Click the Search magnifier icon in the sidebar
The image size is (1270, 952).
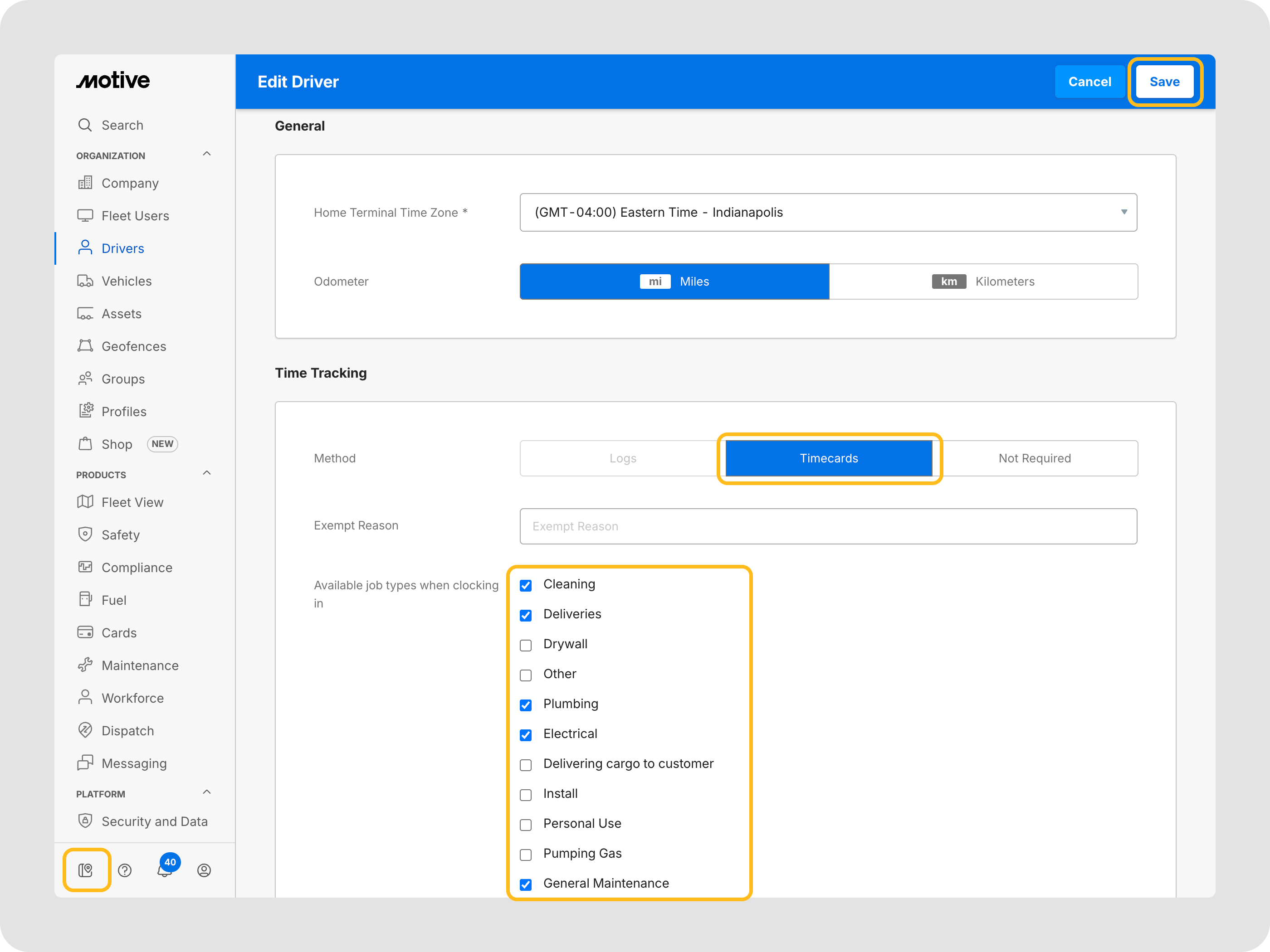[85, 125]
